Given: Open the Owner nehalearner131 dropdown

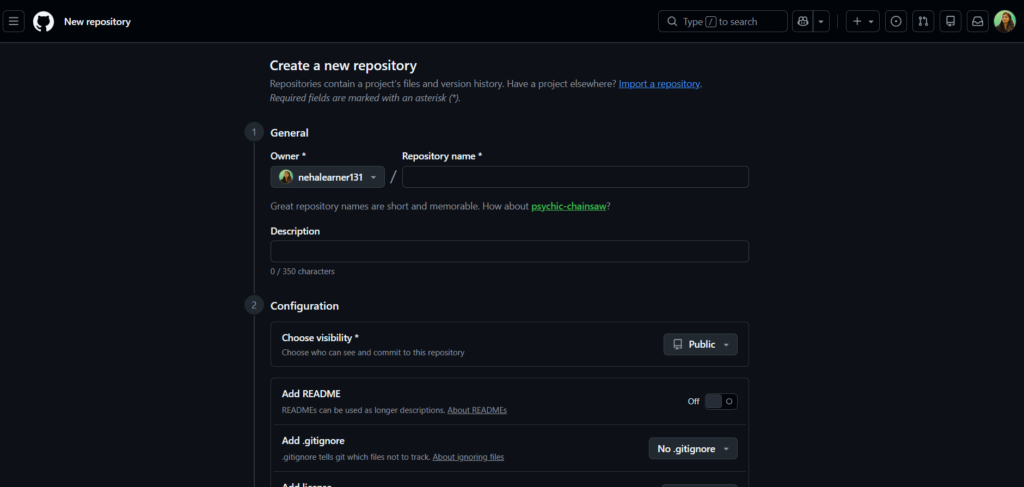Looking at the screenshot, I should tap(328, 177).
